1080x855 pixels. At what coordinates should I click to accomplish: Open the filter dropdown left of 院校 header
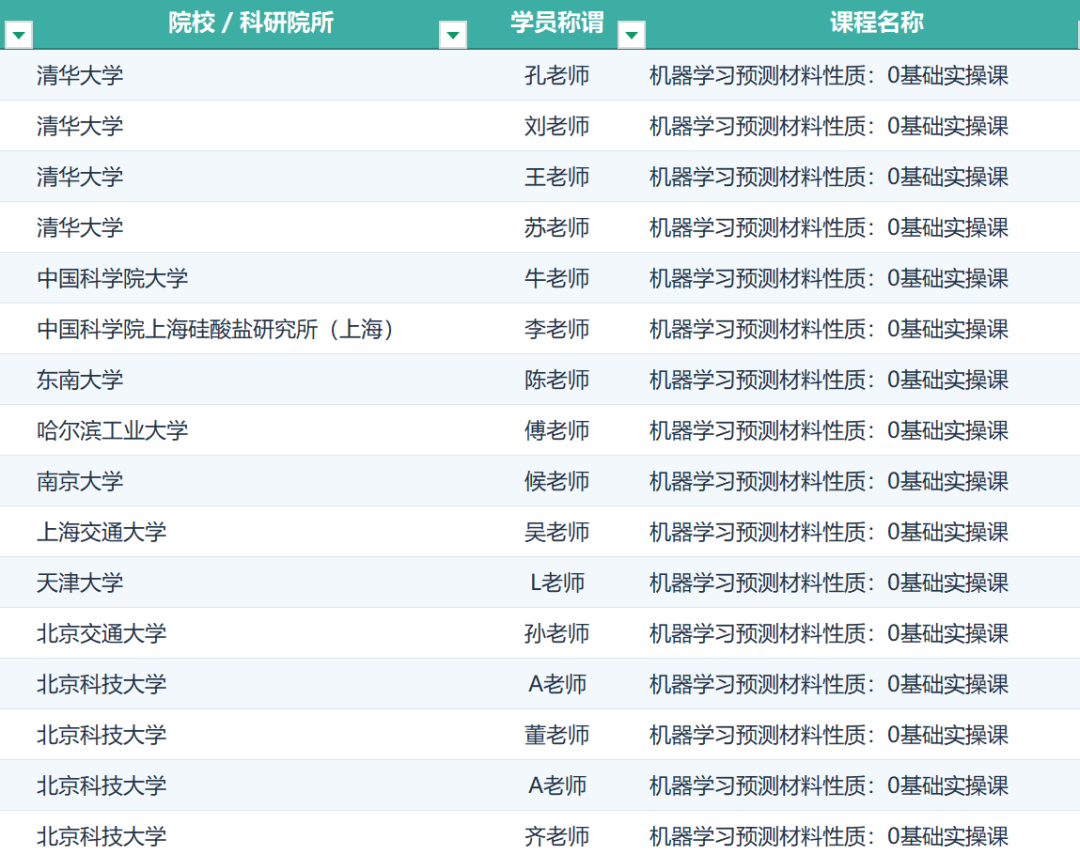(19, 34)
